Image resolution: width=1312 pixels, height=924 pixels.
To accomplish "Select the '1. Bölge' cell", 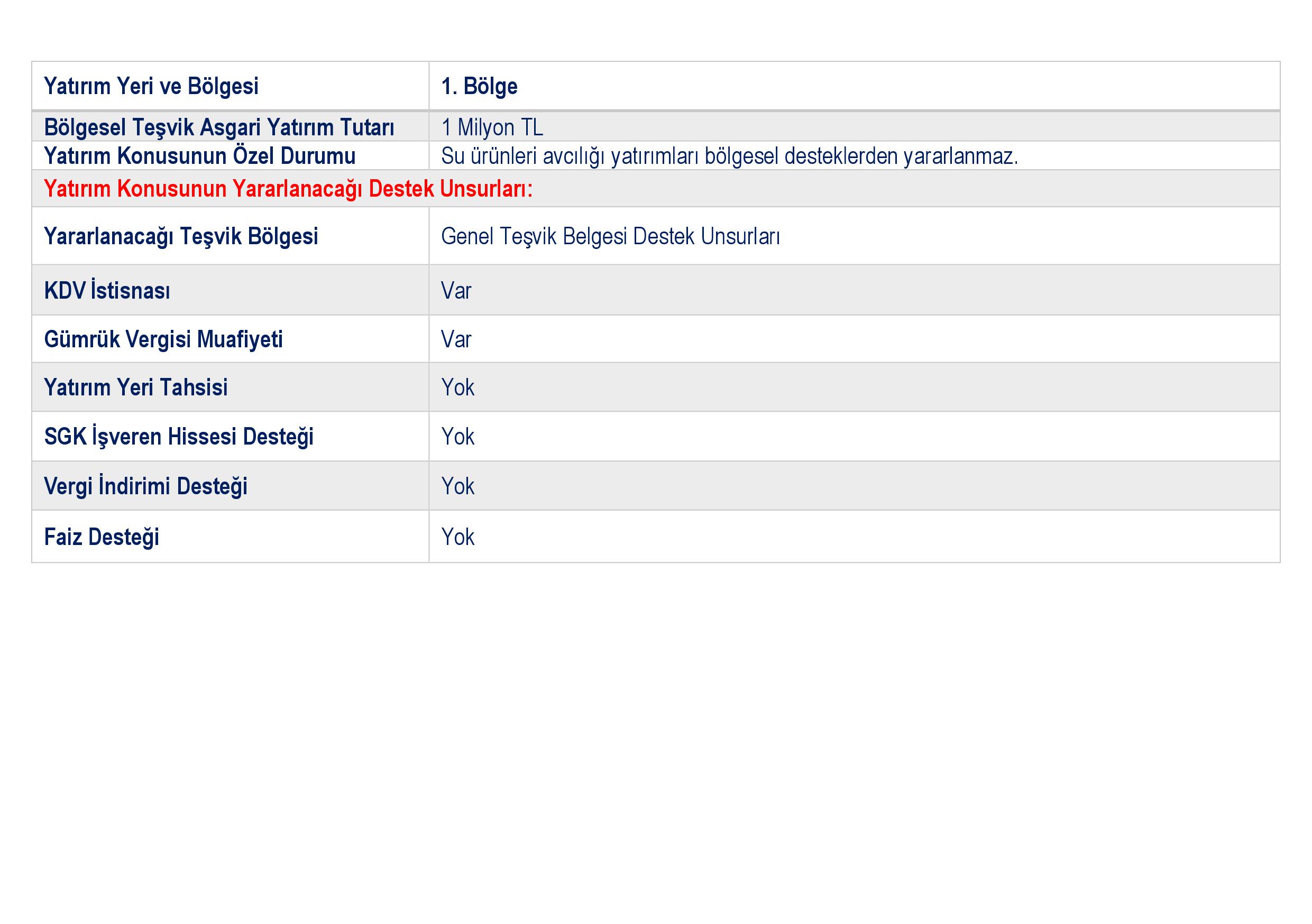I will [x=854, y=86].
